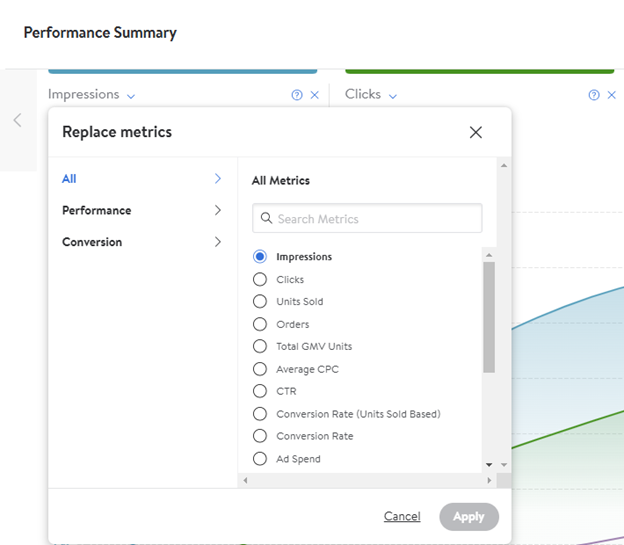Expand the Performance category chevron
Image resolution: width=624 pixels, height=545 pixels.
tap(218, 210)
